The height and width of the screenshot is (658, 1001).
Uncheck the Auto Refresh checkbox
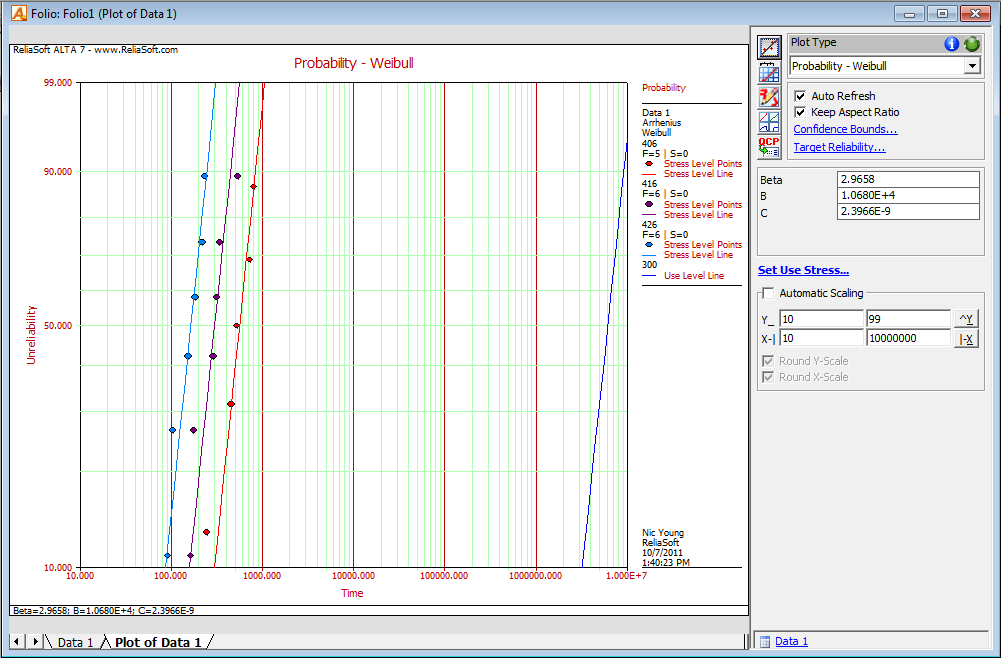click(x=800, y=96)
